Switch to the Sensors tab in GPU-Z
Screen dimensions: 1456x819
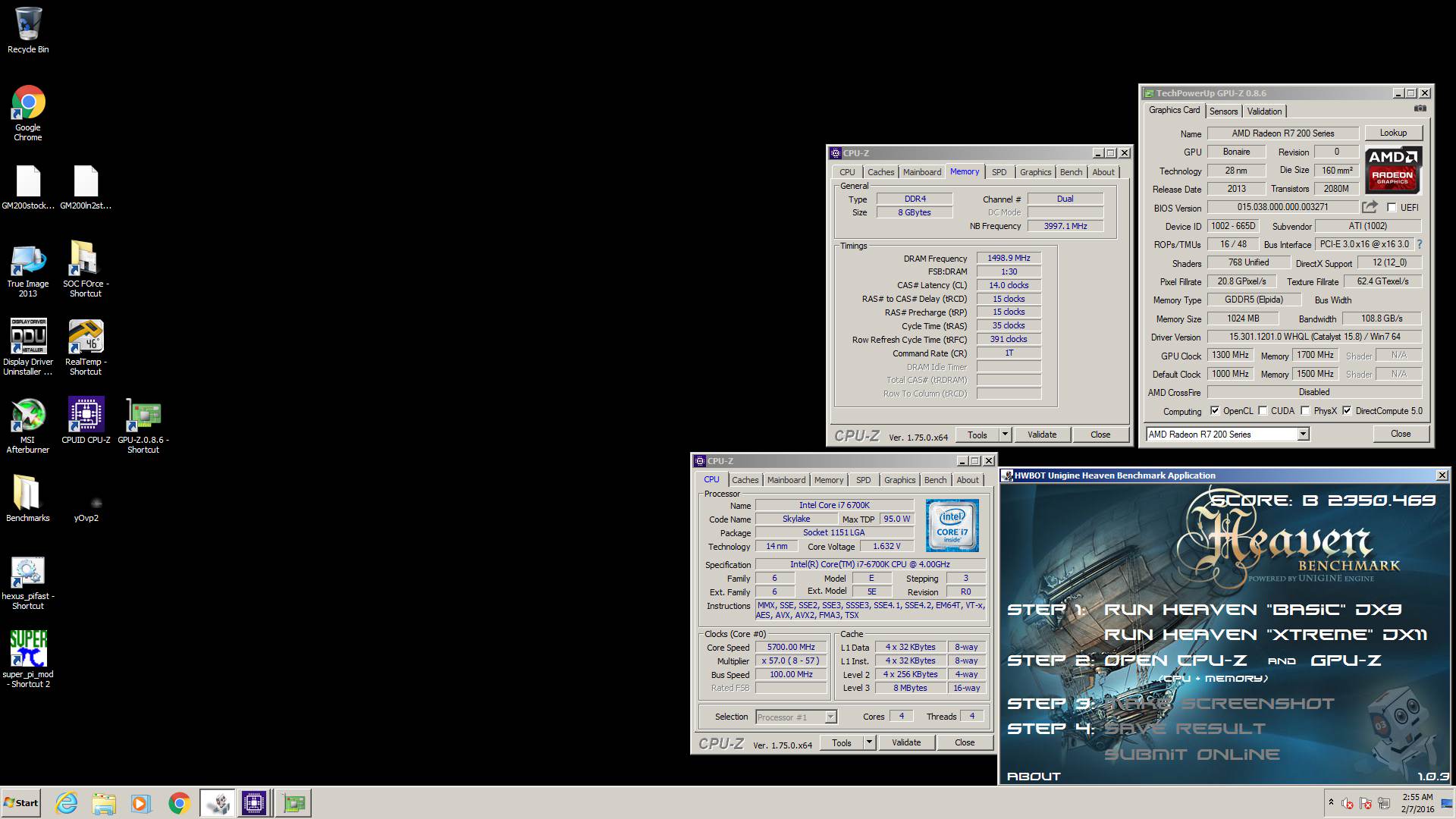click(x=1223, y=111)
